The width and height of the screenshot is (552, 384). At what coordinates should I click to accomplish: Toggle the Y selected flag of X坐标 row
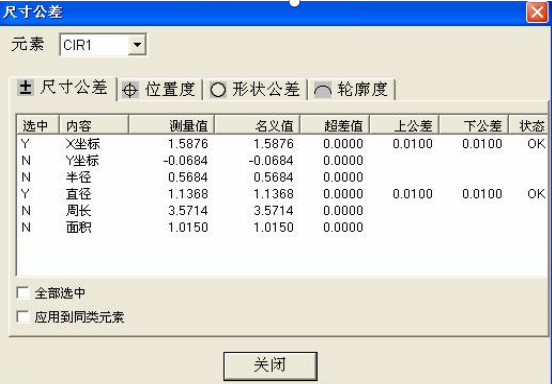point(25,144)
